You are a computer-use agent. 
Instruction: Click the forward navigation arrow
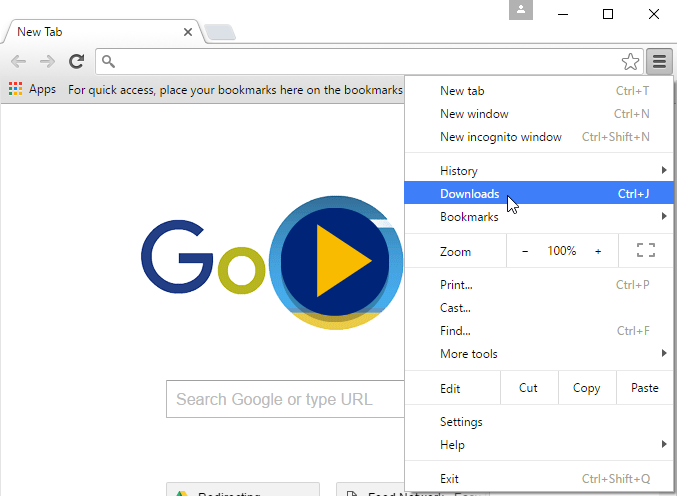click(x=47, y=62)
